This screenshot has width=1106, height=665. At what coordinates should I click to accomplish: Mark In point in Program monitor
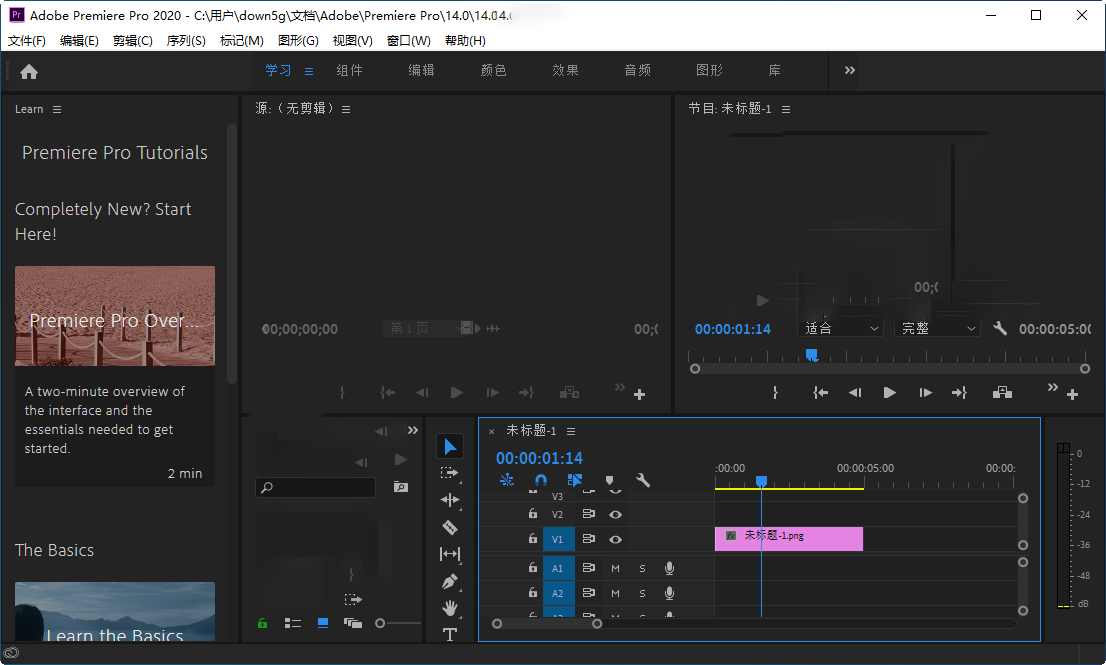(x=775, y=393)
